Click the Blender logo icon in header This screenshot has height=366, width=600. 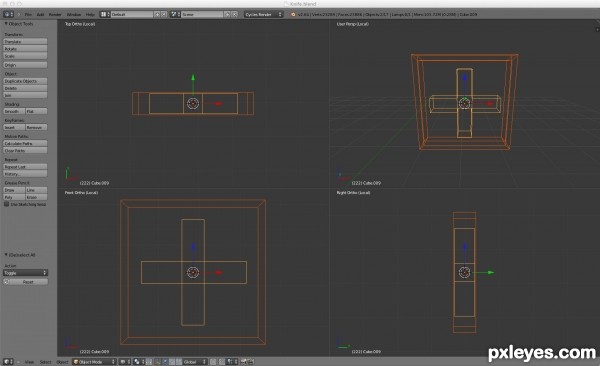(x=293, y=15)
